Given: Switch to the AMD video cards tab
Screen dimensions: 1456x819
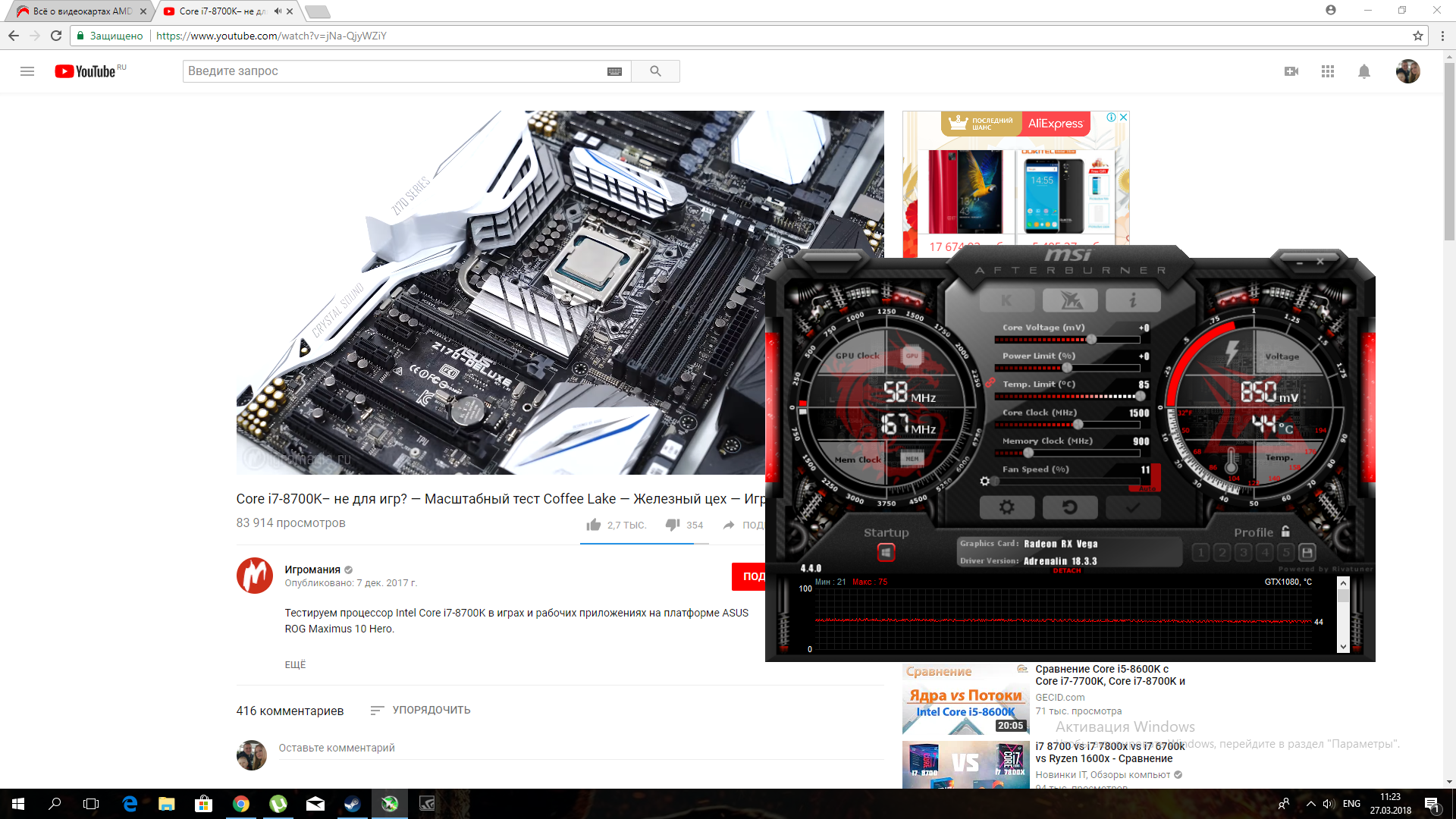Looking at the screenshot, I should 76,11.
